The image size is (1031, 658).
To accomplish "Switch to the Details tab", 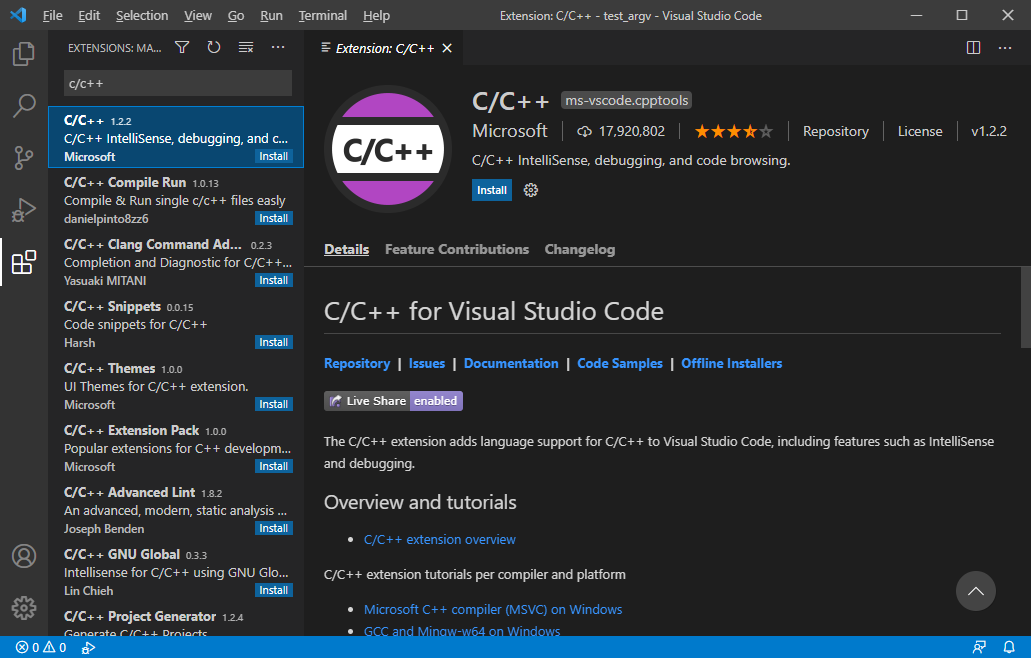I will [x=347, y=249].
